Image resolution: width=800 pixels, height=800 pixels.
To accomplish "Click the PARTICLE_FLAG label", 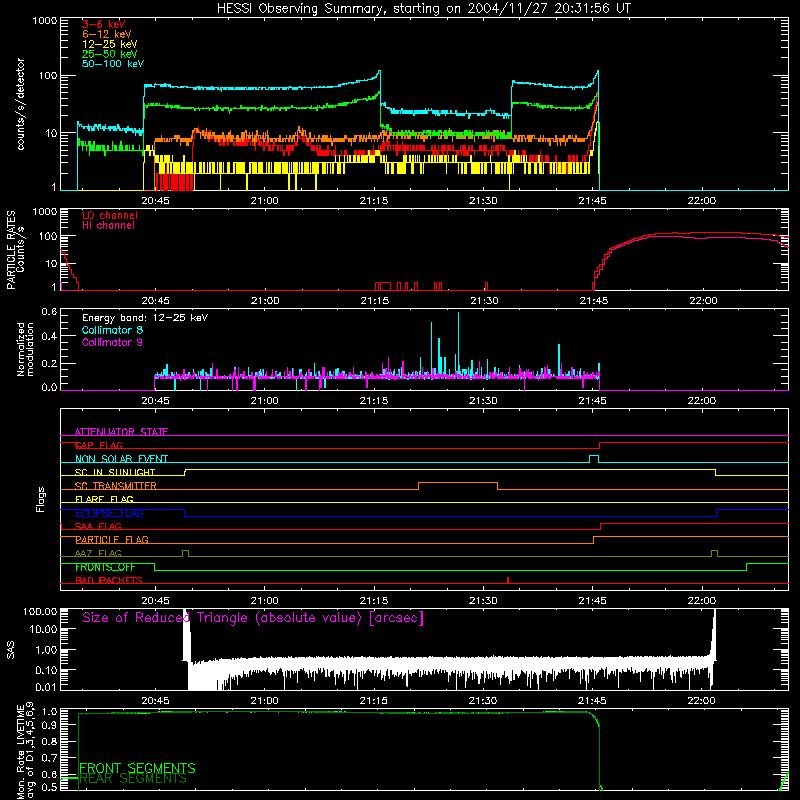I will [112, 540].
